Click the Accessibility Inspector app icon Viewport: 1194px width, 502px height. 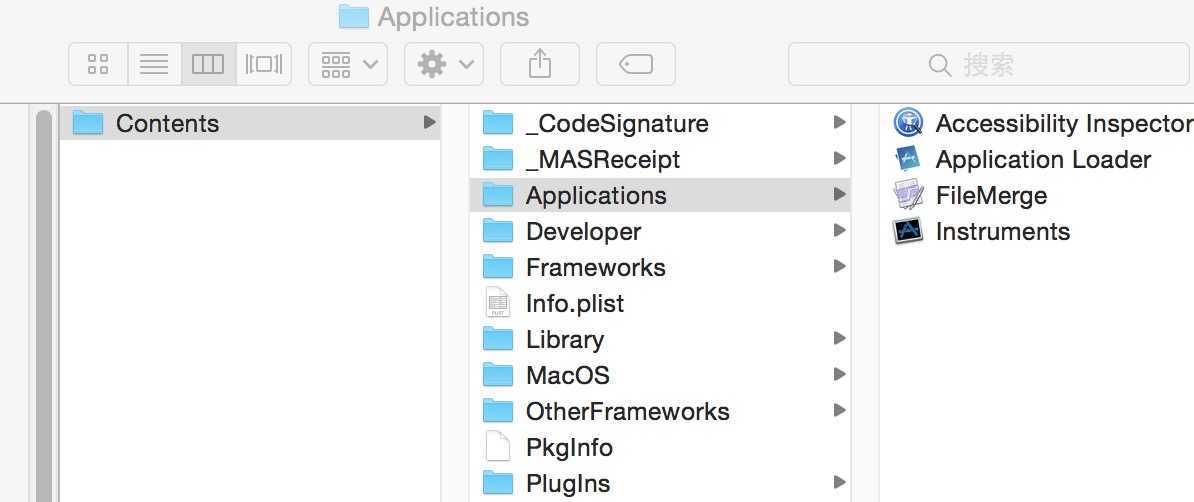tap(908, 122)
